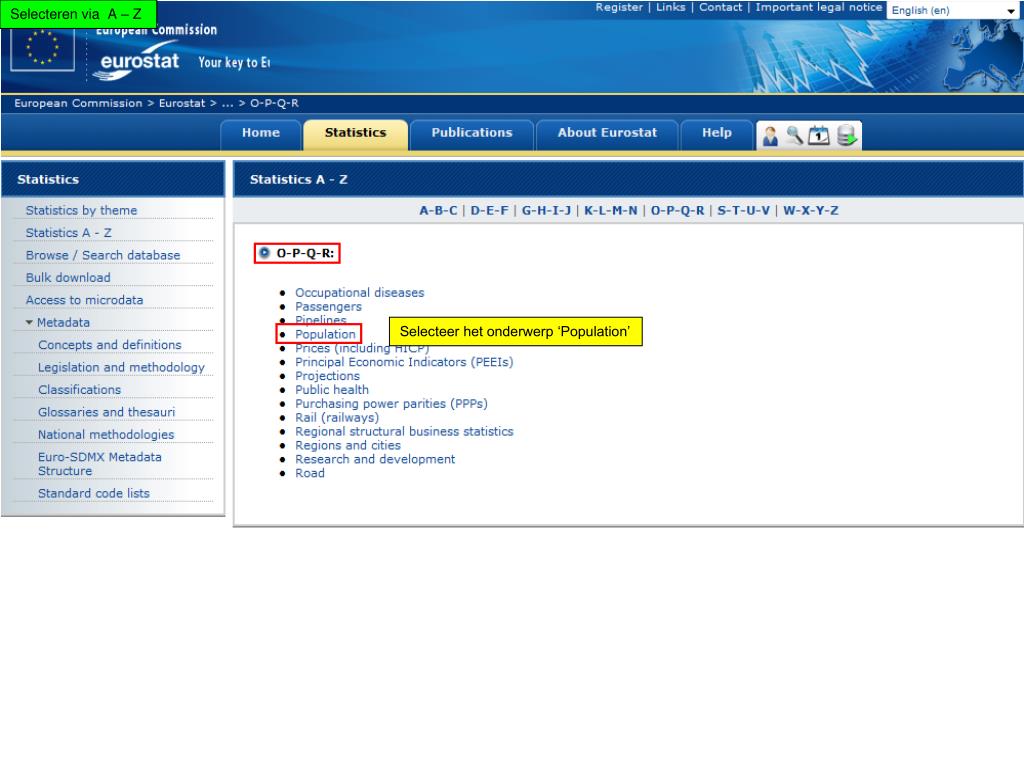Jump to the D-E-F letter group
The image size is (1024, 768).
(489, 210)
